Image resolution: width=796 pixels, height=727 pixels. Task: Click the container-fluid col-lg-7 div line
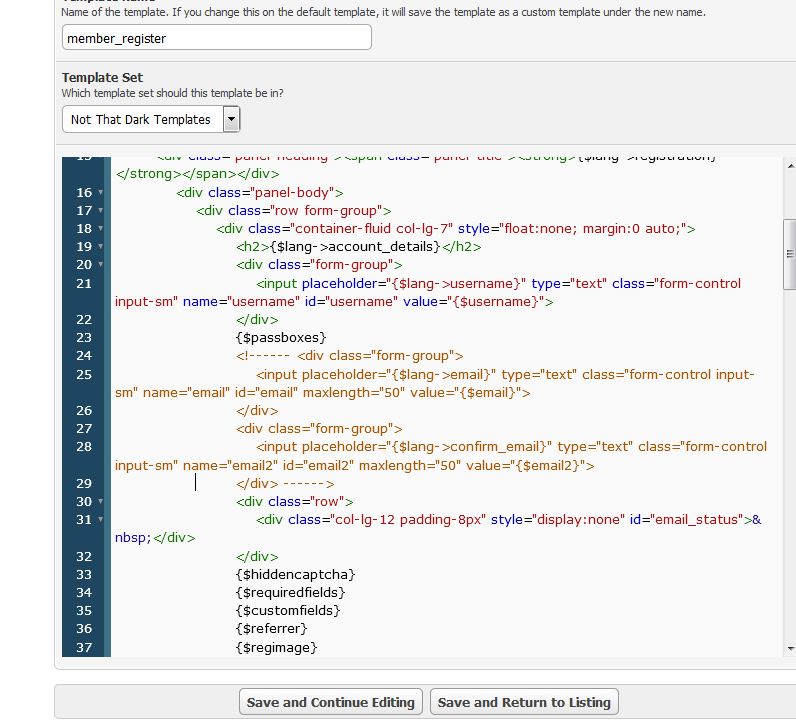455,228
